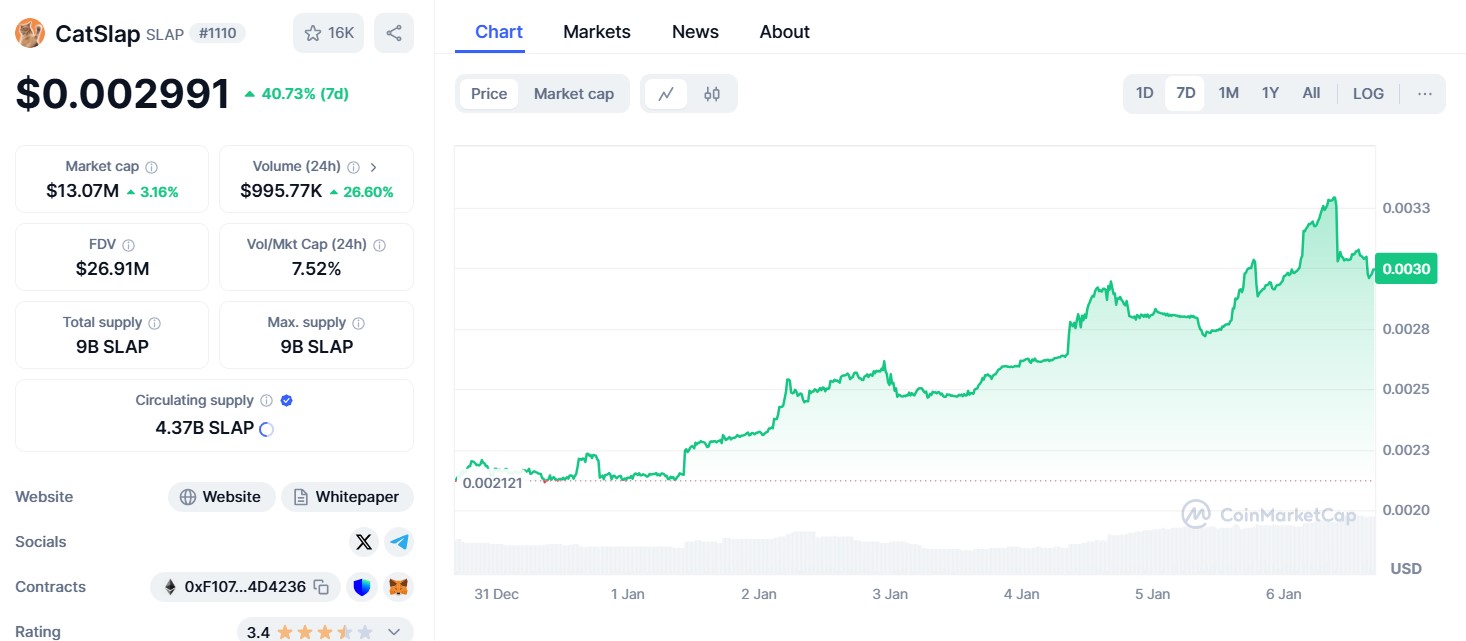Click the 3.4 rating score
The width and height of the screenshot is (1466, 641).
258,632
